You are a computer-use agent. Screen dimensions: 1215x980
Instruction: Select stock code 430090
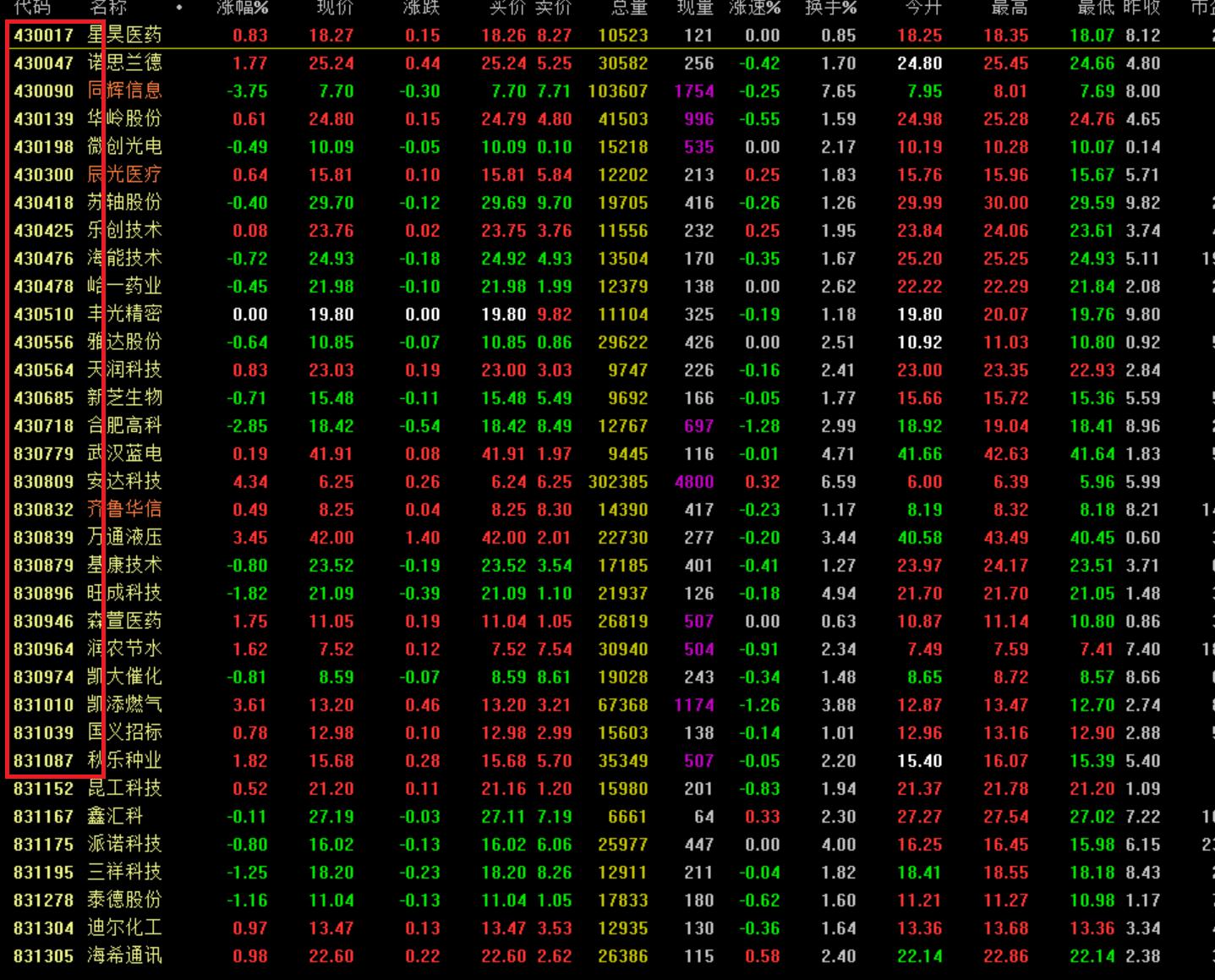pyautogui.click(x=43, y=91)
